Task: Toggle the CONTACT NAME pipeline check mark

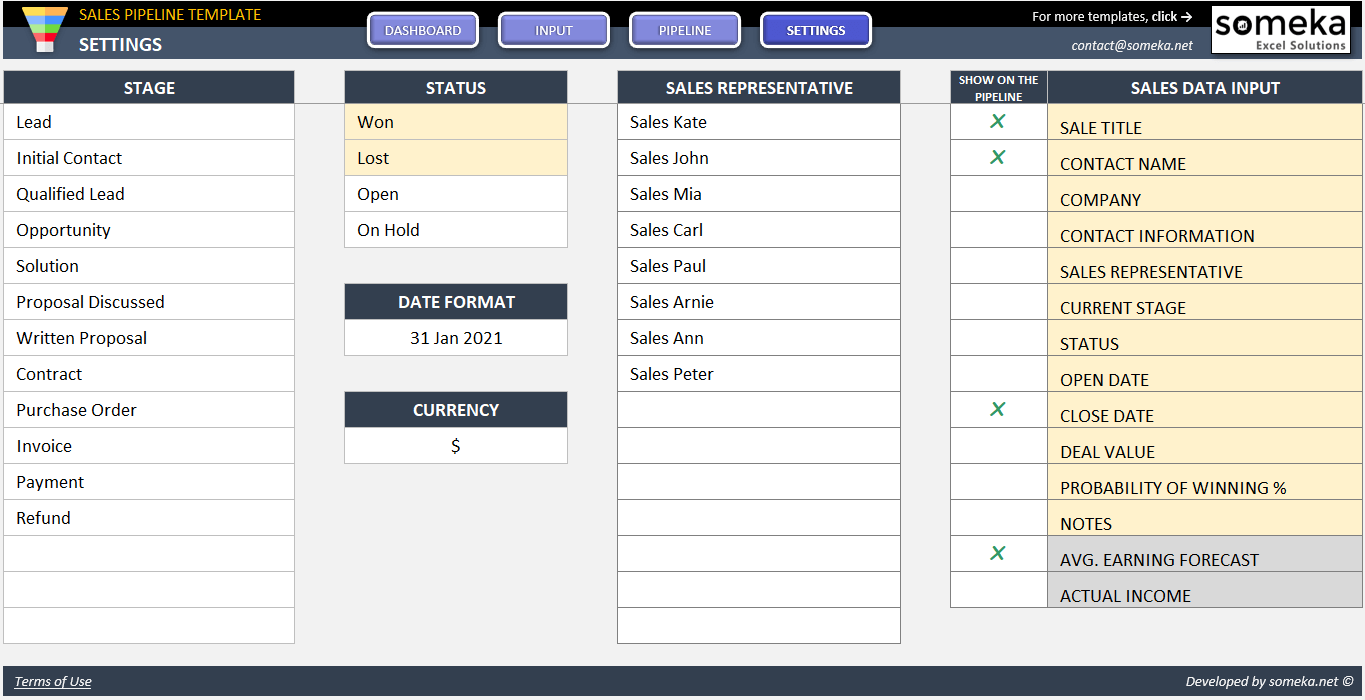Action: 998,158
